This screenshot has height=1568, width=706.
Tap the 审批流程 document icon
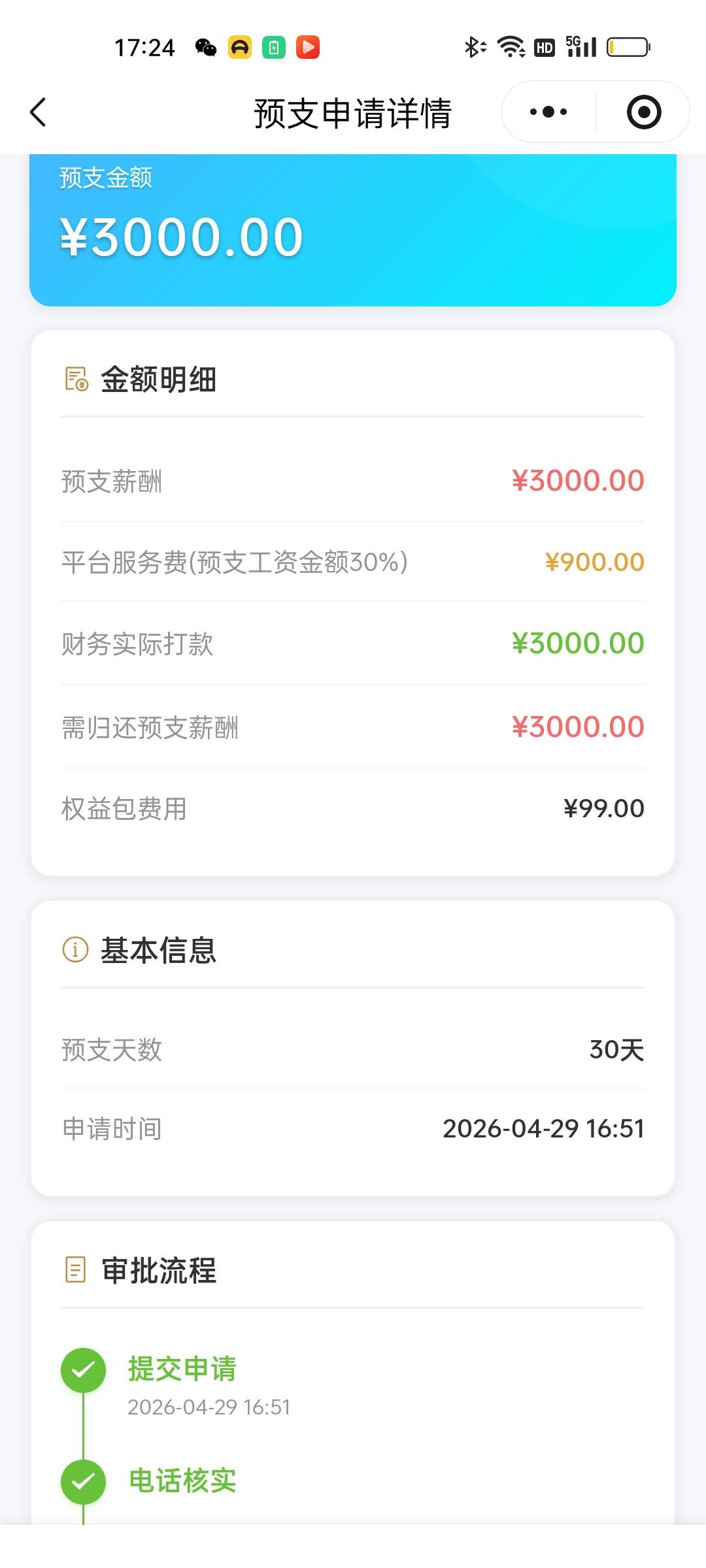(76, 1270)
